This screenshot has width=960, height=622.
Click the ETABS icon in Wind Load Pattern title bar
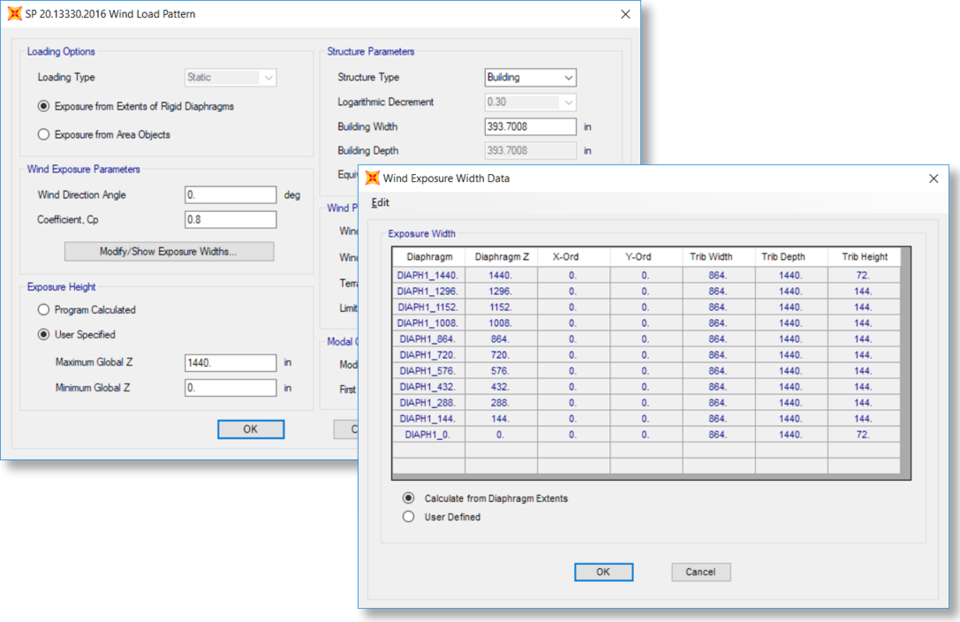tap(15, 14)
